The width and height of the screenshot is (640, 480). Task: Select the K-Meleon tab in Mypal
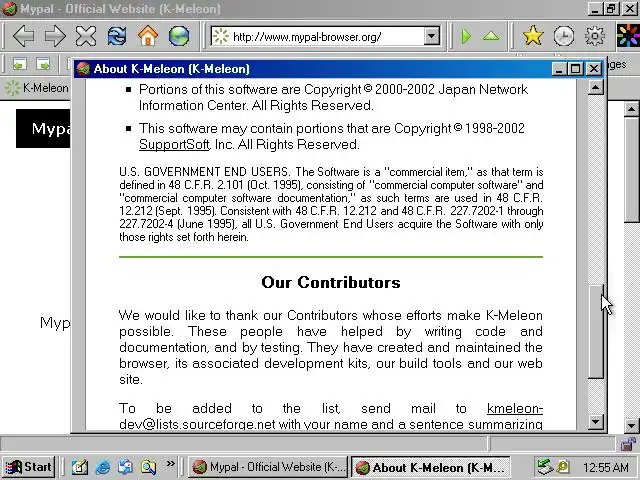[36, 88]
